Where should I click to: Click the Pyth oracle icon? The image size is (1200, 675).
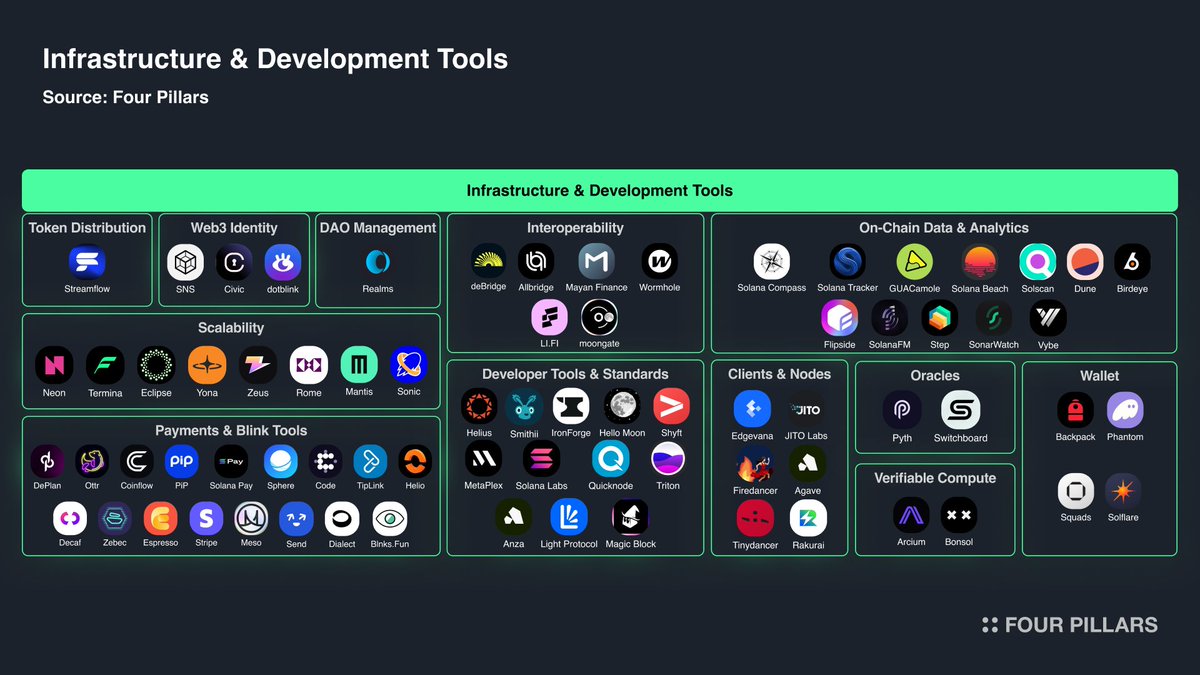click(x=902, y=410)
